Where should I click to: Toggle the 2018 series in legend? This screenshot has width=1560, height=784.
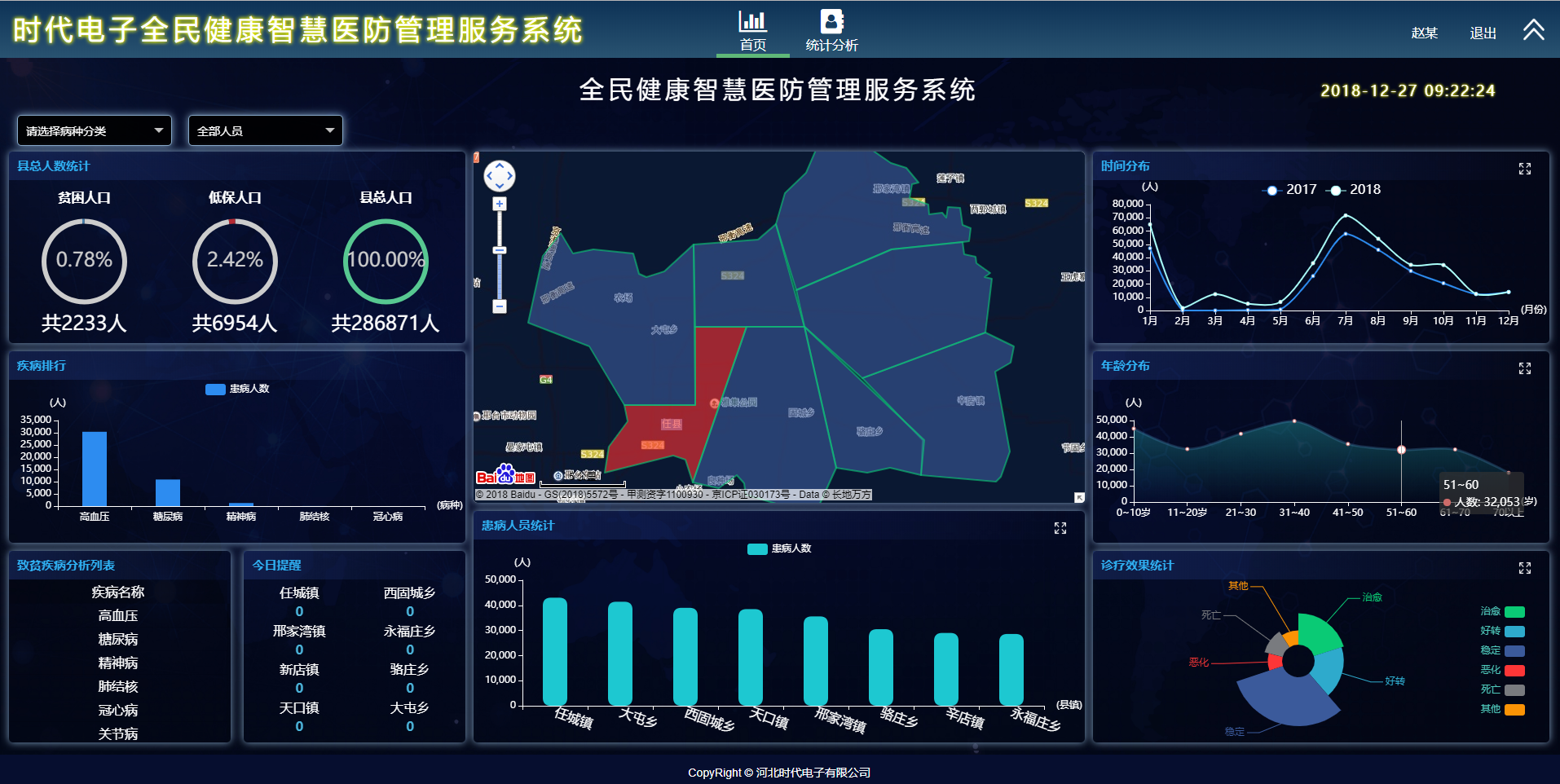[1354, 190]
